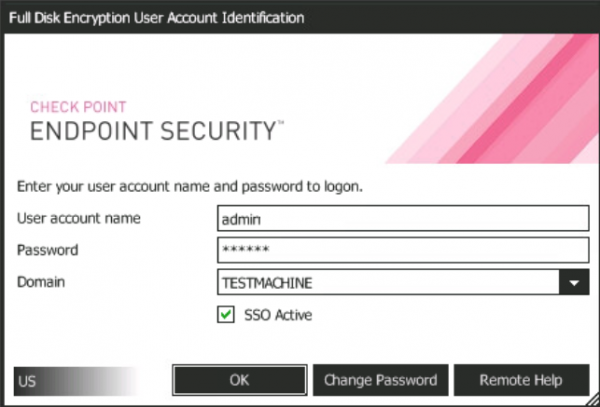Click the User account name input field
The height and width of the screenshot is (407, 600).
[x=402, y=218]
